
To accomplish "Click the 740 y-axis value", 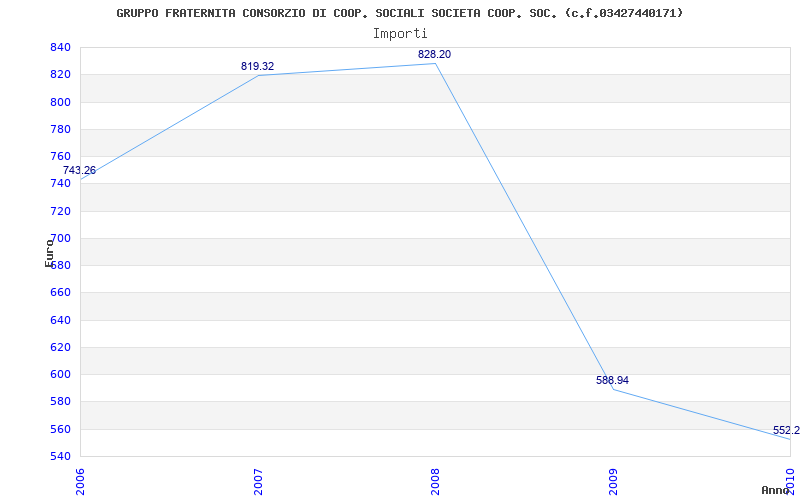I will pos(60,184).
